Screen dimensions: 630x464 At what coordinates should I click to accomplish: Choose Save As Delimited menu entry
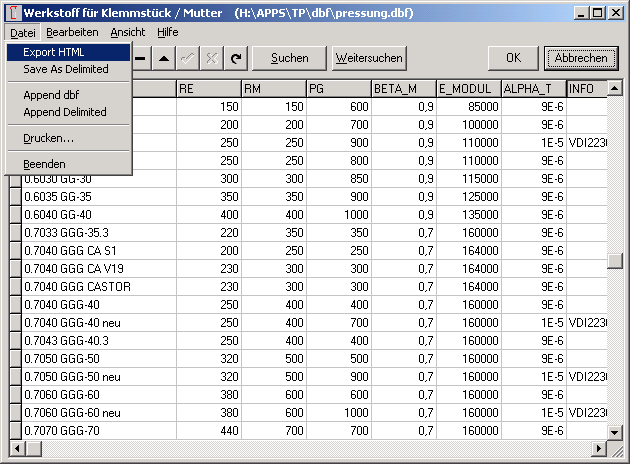[68, 70]
